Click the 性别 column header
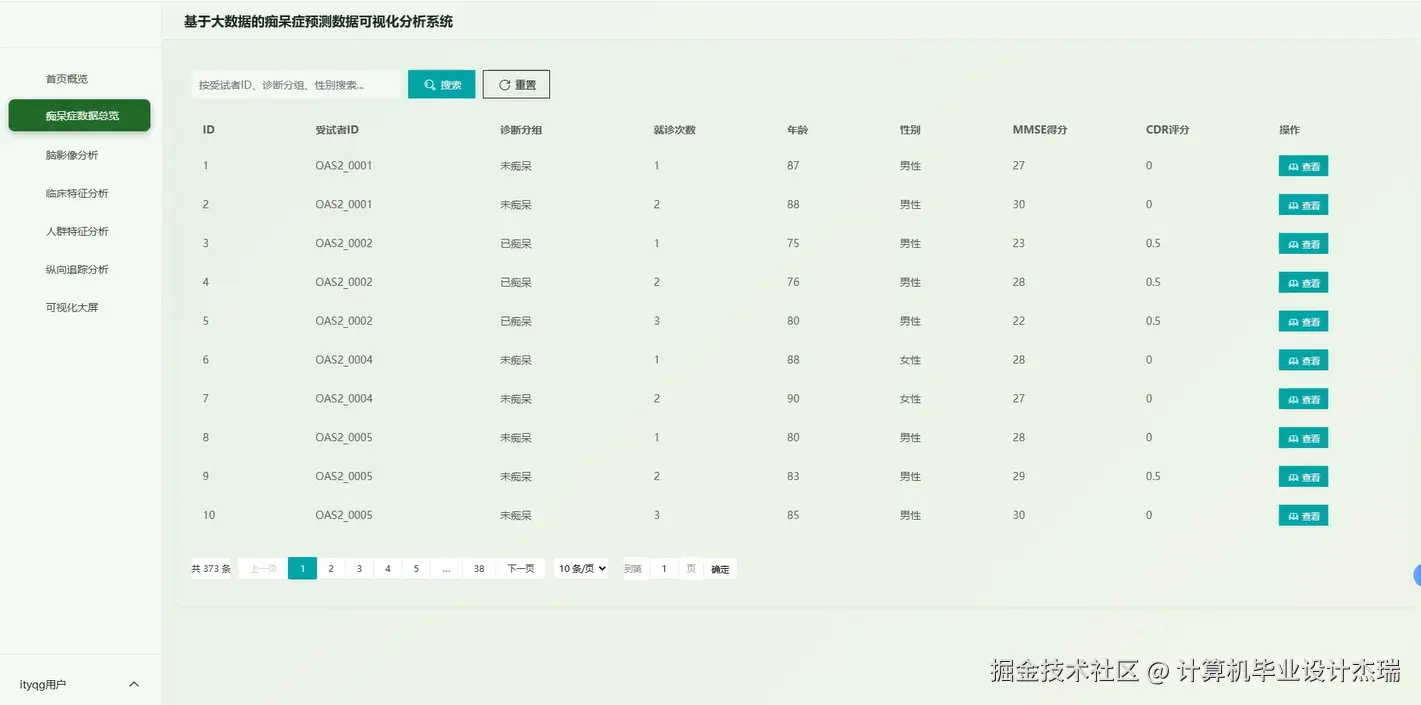 point(910,130)
